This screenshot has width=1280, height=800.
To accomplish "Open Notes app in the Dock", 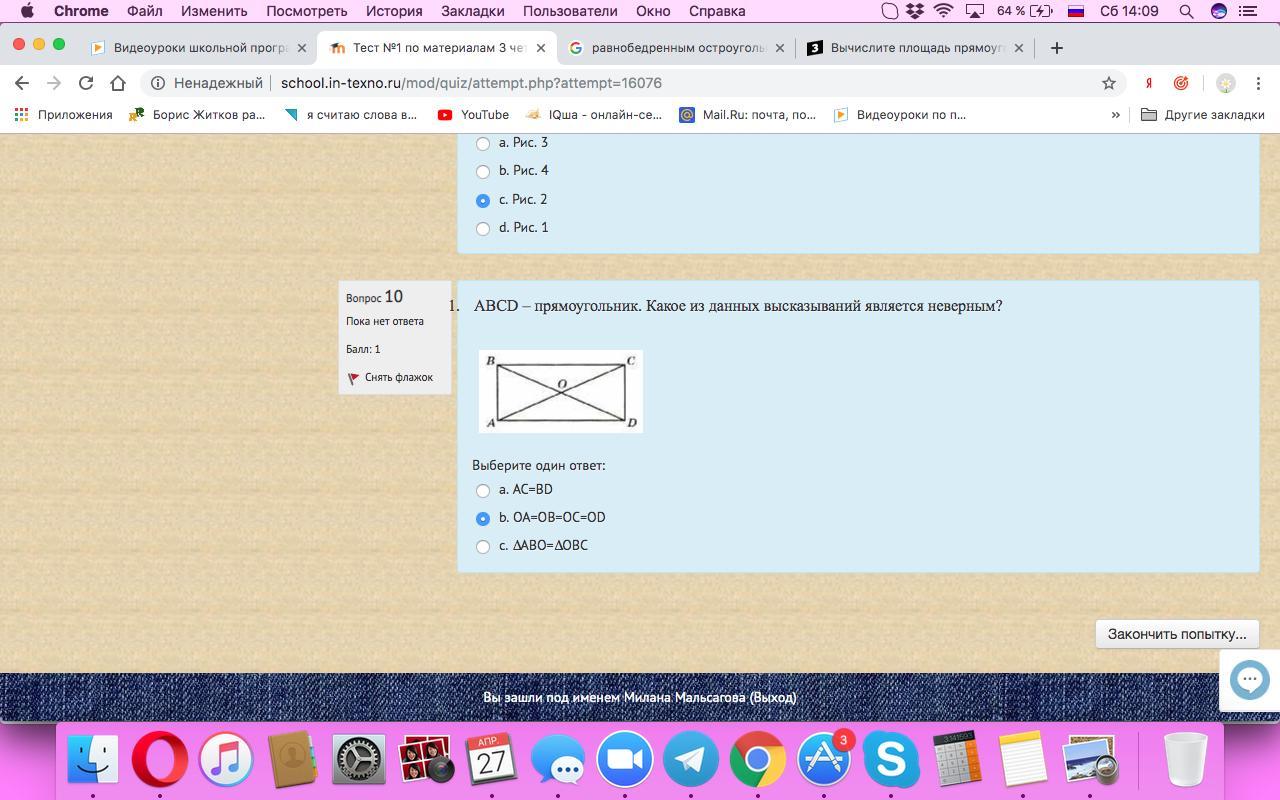I will pyautogui.click(x=1023, y=760).
